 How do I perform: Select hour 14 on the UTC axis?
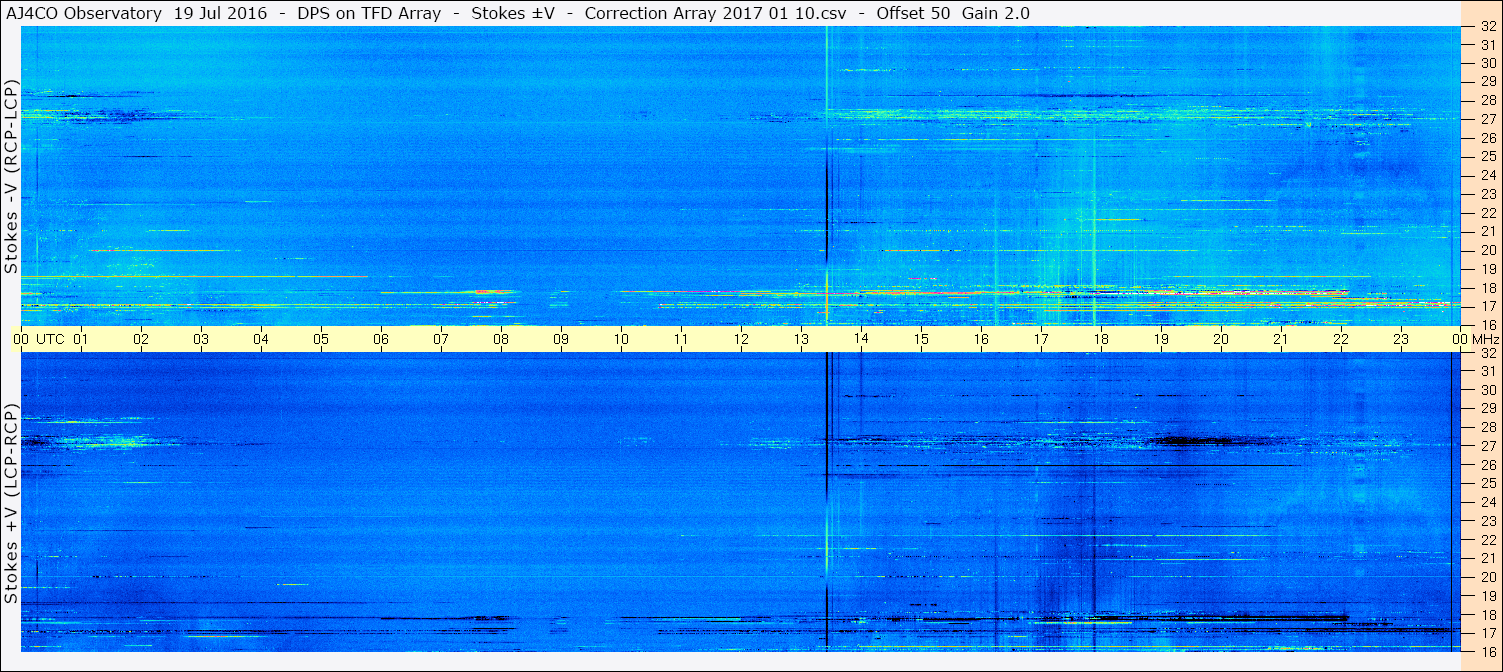[x=861, y=339]
